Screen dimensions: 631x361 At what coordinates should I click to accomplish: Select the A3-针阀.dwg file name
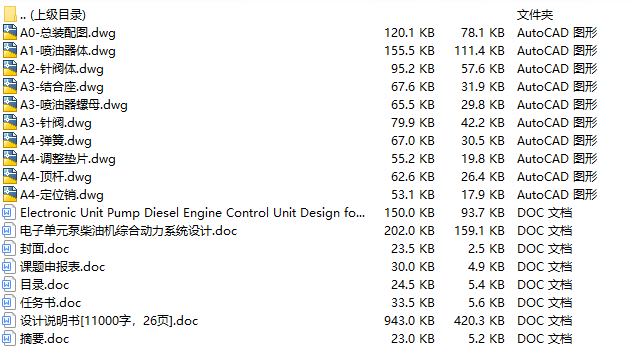56,123
